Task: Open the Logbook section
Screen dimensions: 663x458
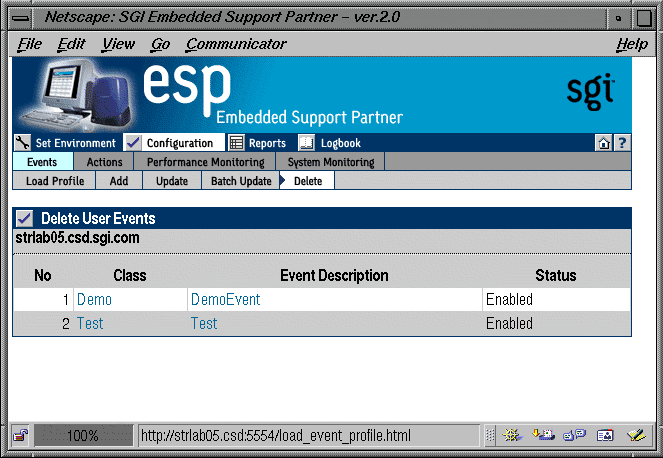Action: [x=340, y=143]
